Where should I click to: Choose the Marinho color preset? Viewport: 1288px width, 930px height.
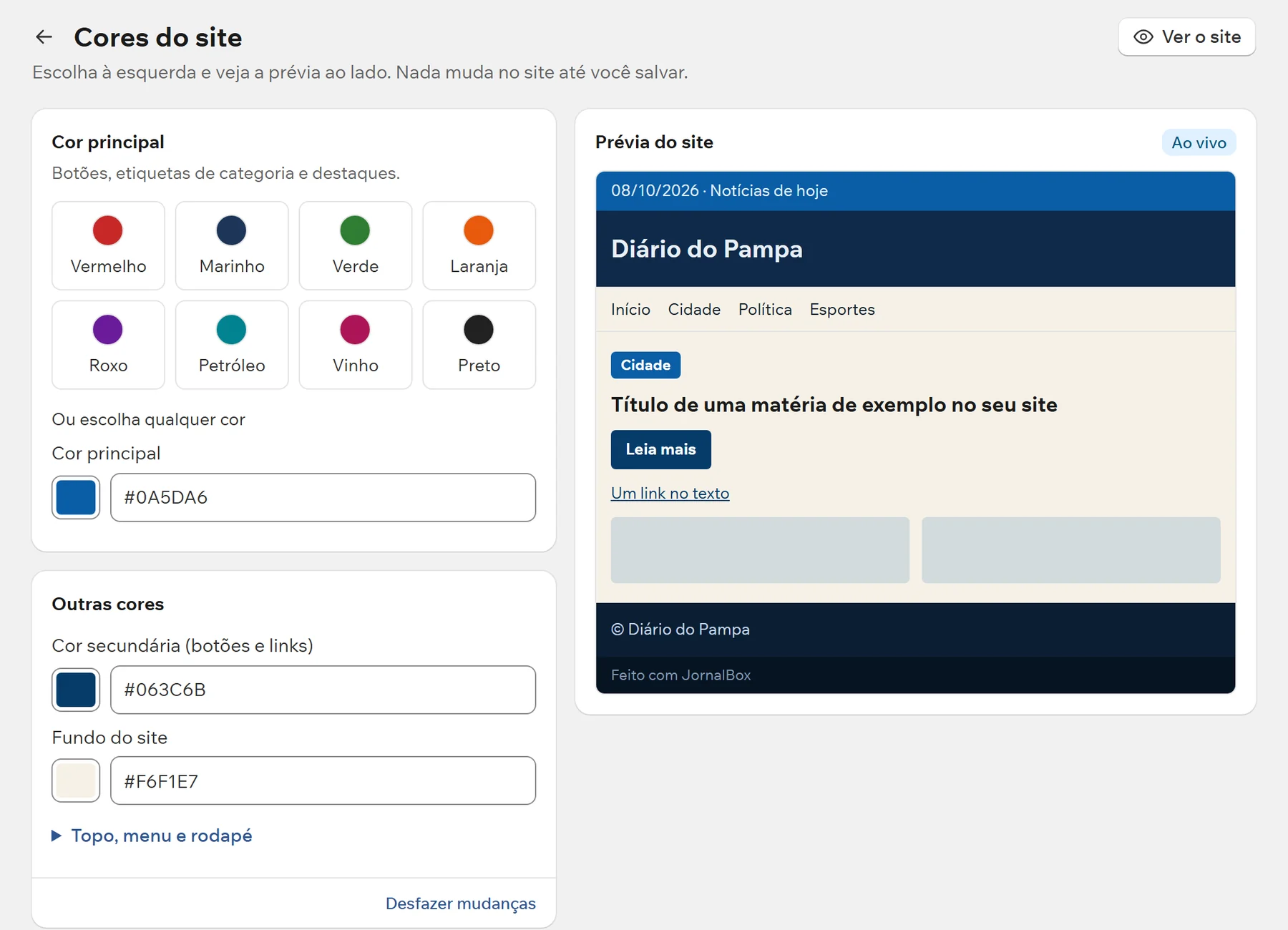[x=232, y=245]
